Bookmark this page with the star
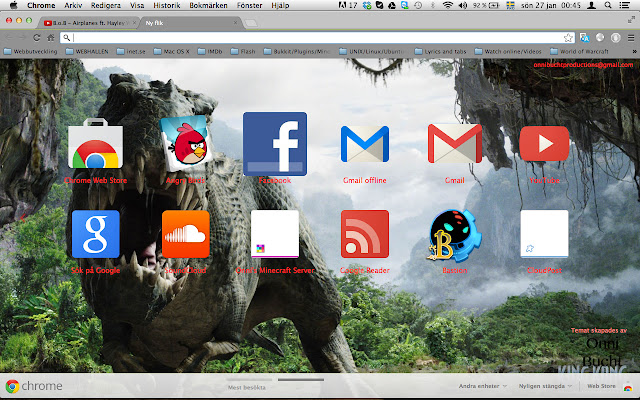The width and height of the screenshot is (640, 400). point(568,38)
